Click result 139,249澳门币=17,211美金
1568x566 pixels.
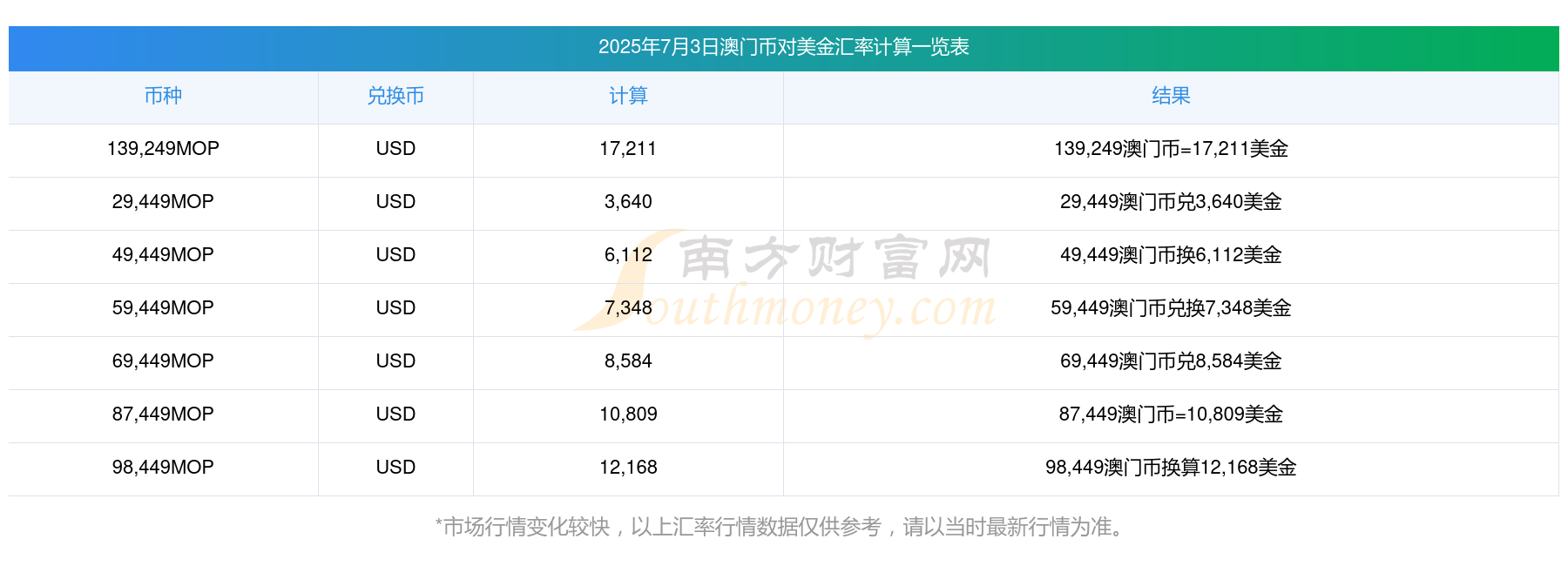[x=1171, y=149]
